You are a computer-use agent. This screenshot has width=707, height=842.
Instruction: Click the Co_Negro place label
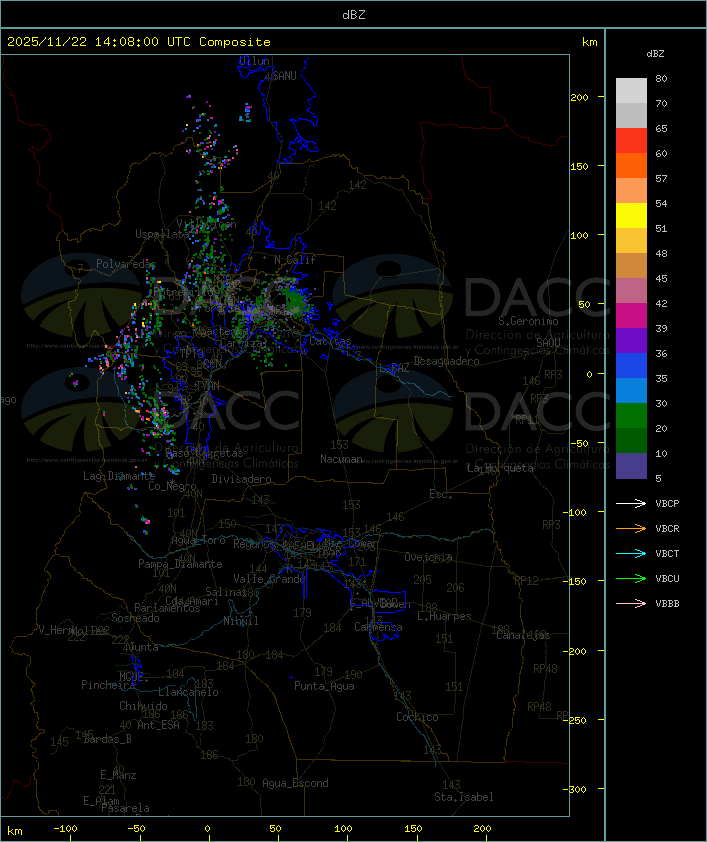pyautogui.click(x=172, y=486)
